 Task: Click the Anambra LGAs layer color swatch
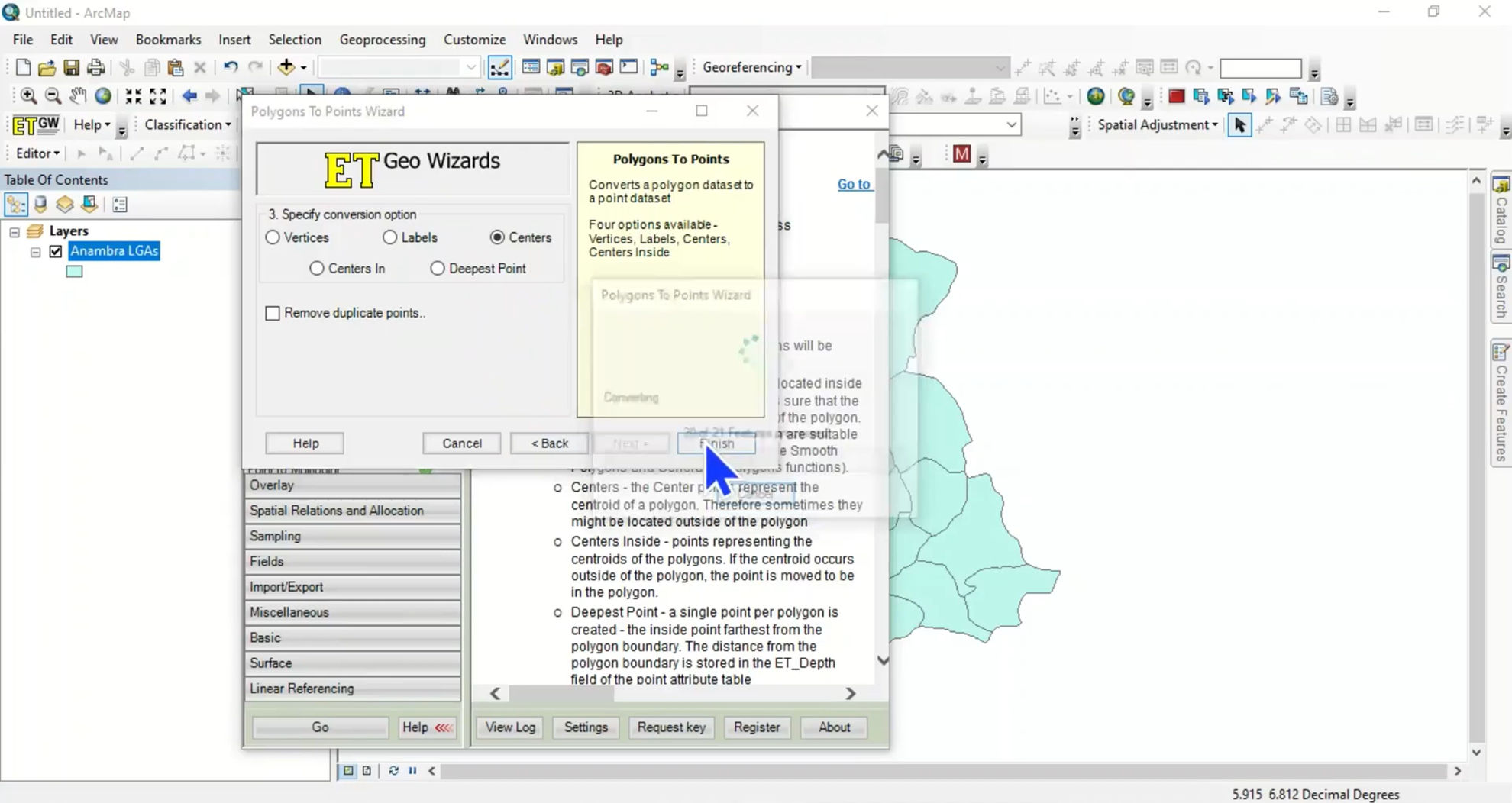click(x=74, y=272)
